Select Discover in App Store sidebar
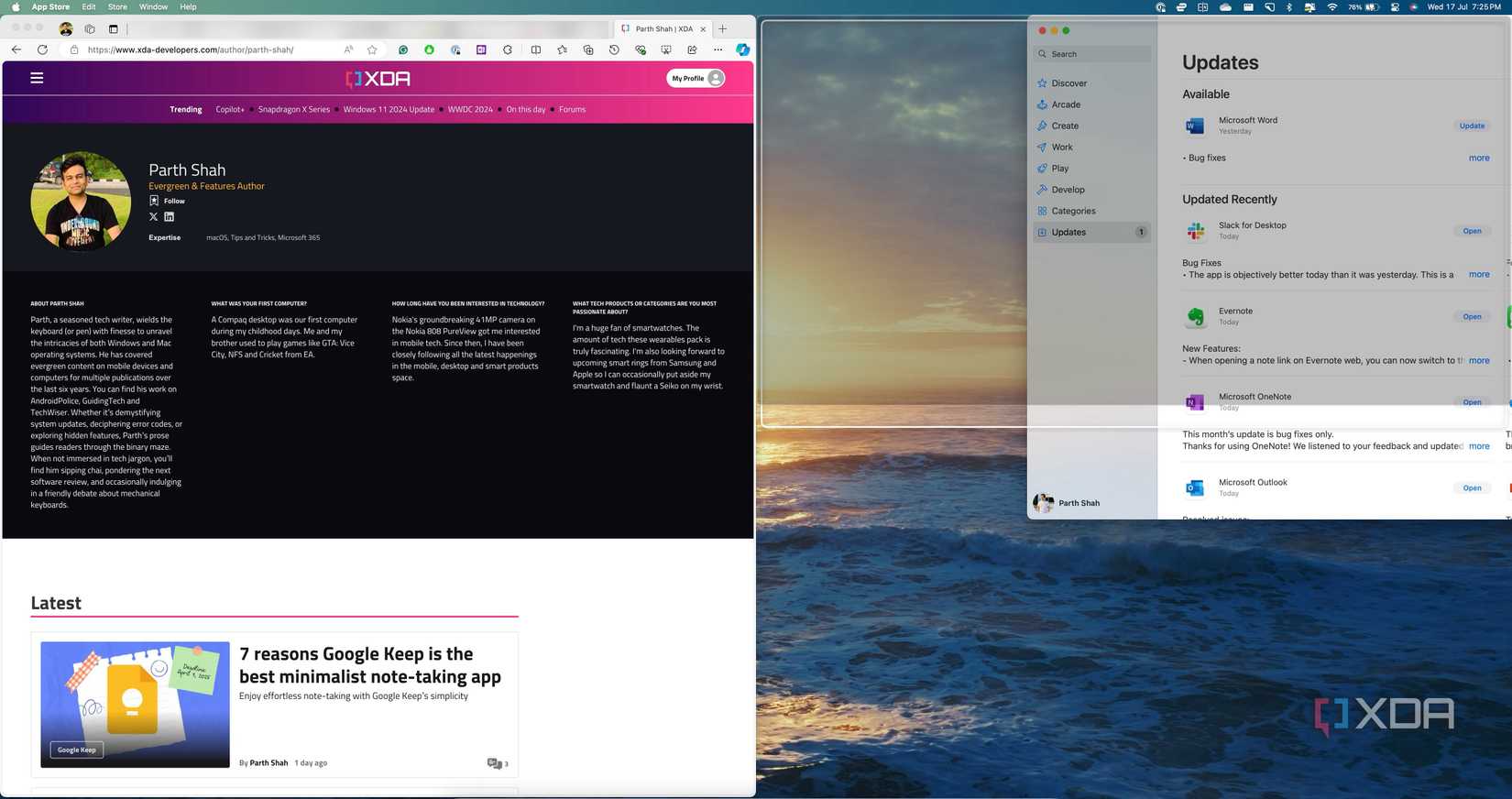Viewport: 1512px width, 799px height. [1091, 83]
